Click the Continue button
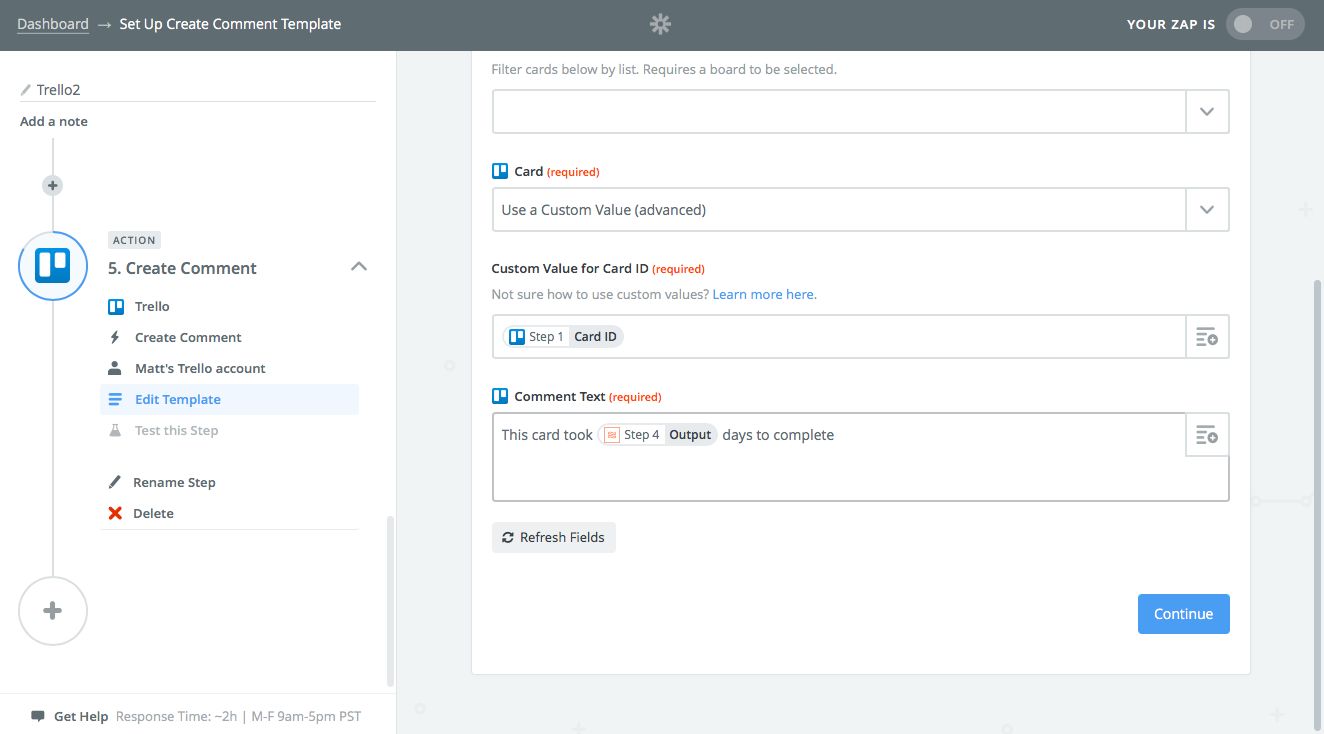Image resolution: width=1324 pixels, height=734 pixels. coord(1183,613)
